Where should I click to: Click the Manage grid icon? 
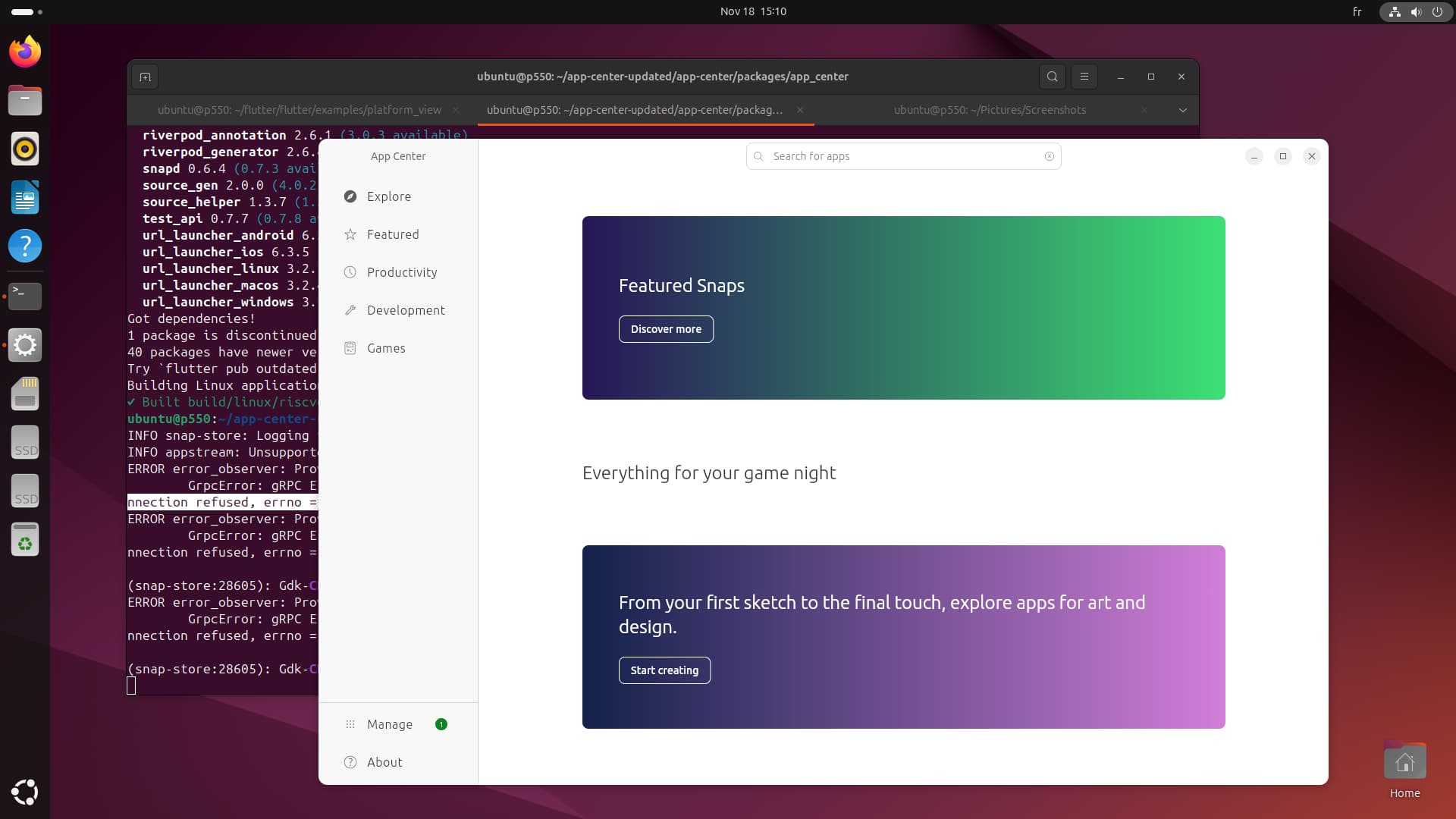pyautogui.click(x=350, y=724)
